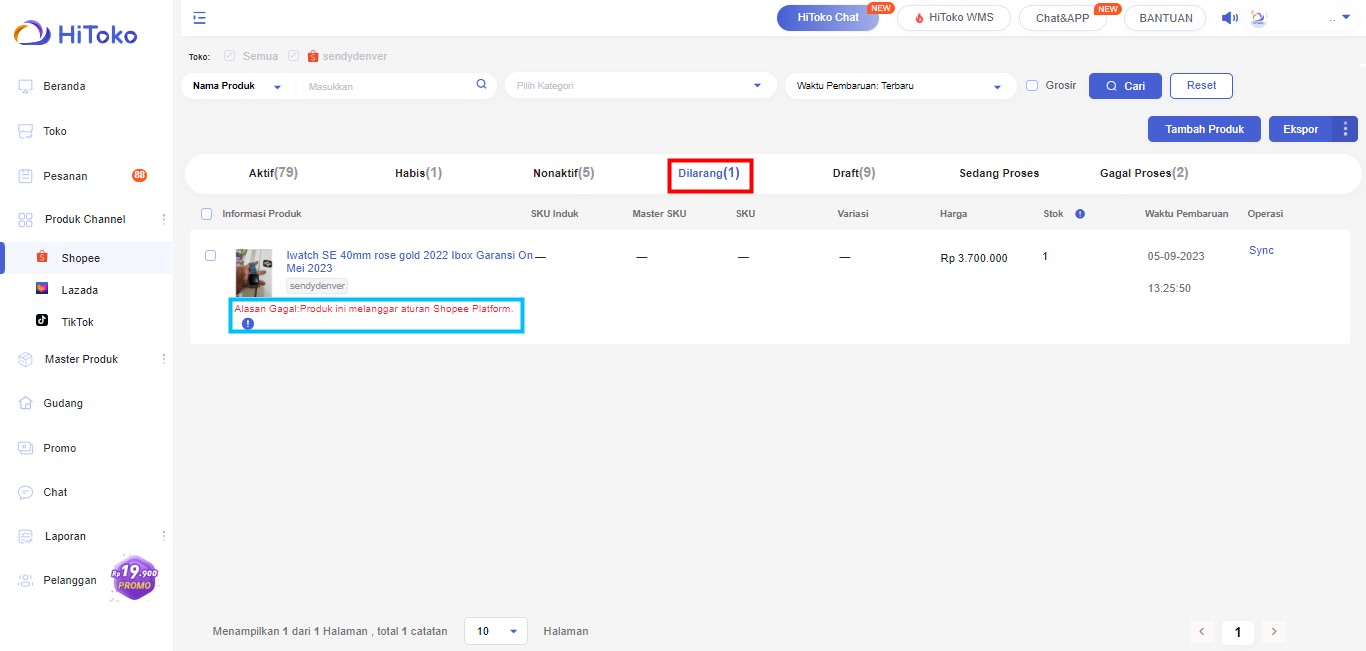The image size is (1366, 651).
Task: Open the Pilih Kategori dropdown
Action: click(x=640, y=86)
